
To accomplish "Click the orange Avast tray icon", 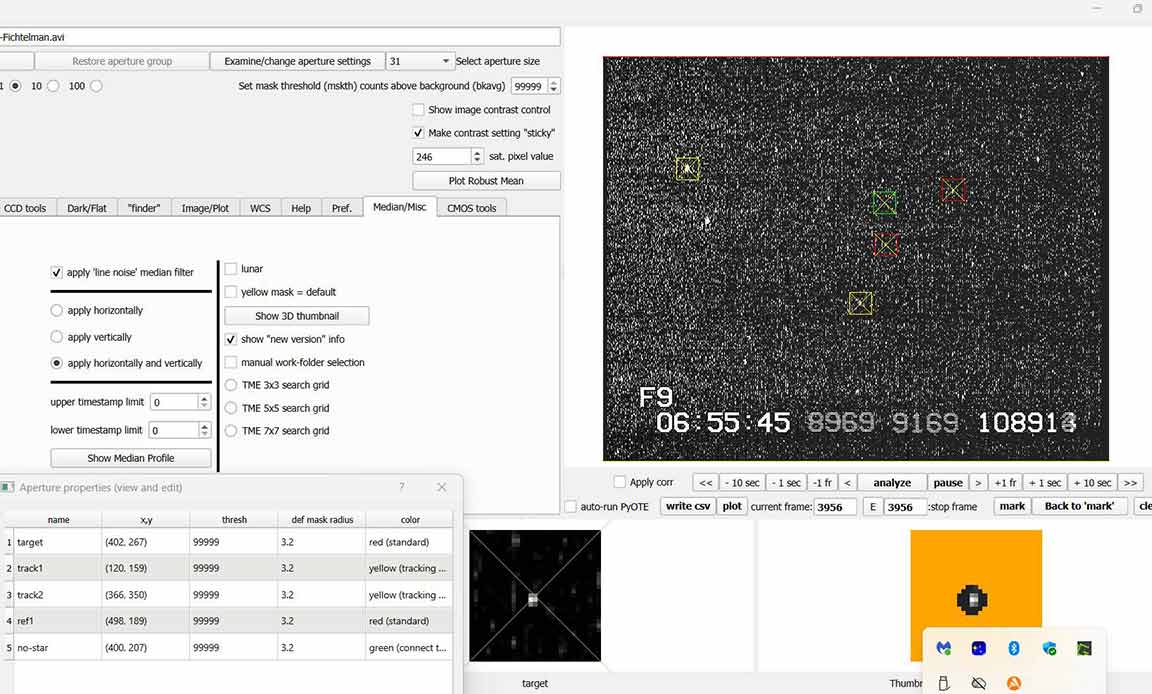I will click(x=1014, y=683).
